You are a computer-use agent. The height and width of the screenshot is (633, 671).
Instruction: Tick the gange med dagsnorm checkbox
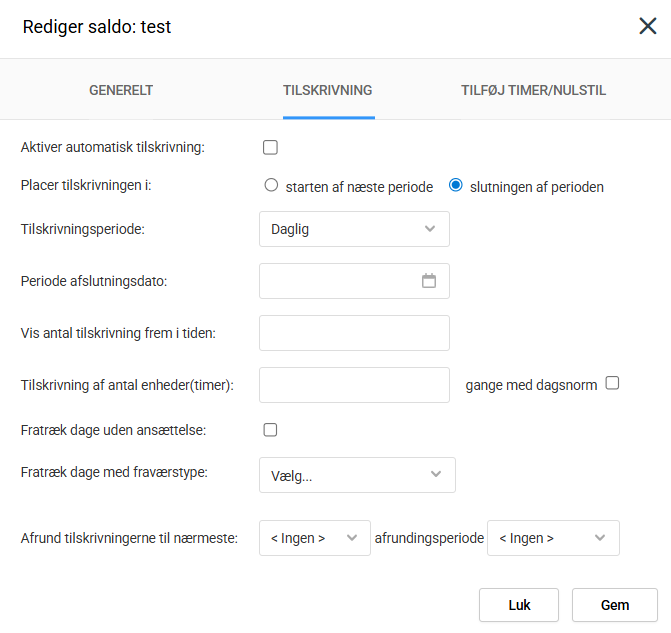[613, 383]
